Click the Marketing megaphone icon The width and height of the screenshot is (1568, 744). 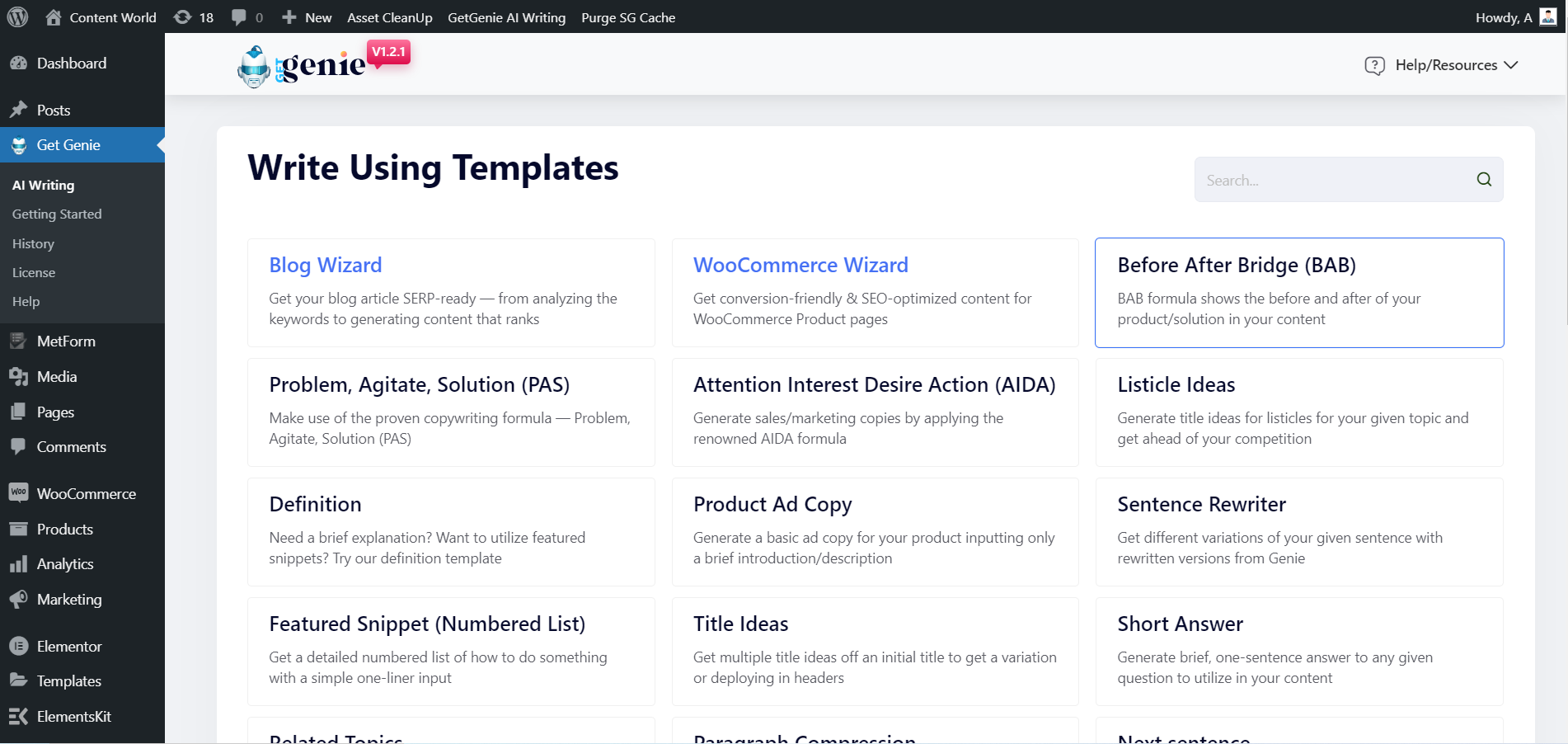tap(19, 599)
